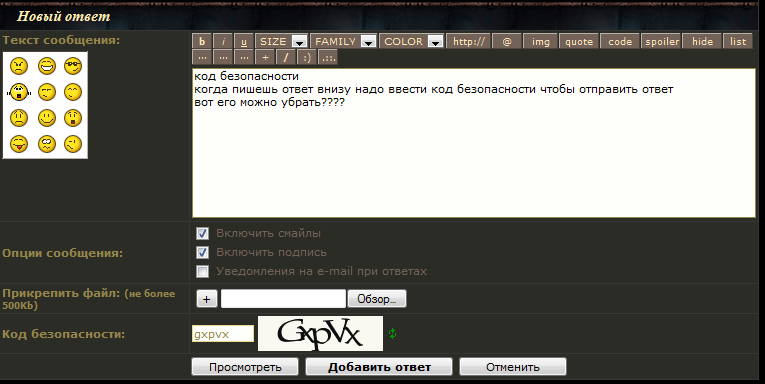Viewport: 765px width, 384px height.
Task: Insert a quote block with quote button
Action: point(579,41)
